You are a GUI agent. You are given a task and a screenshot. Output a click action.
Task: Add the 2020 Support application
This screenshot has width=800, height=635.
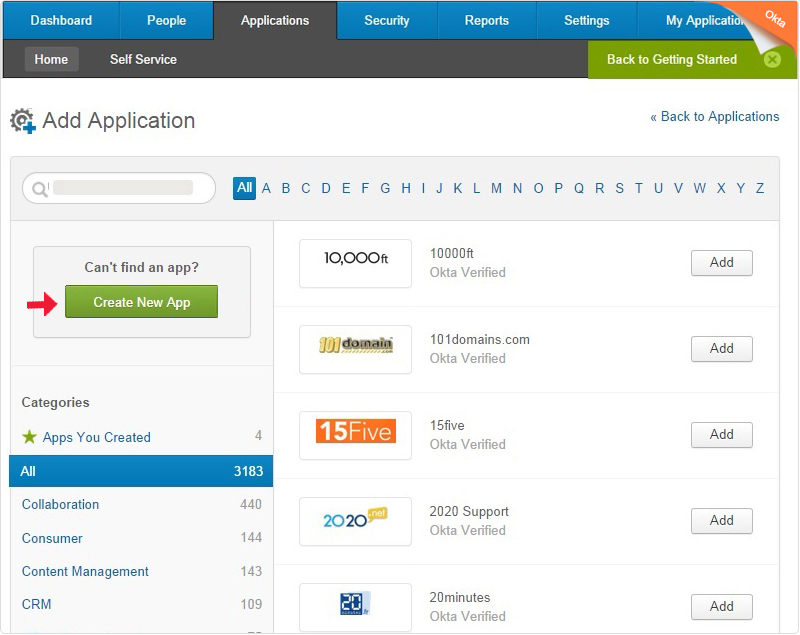coord(721,521)
